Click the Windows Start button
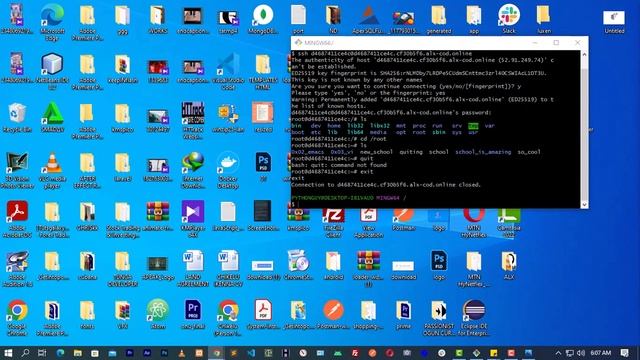Image resolution: width=640 pixels, height=360 pixels. coord(8,353)
